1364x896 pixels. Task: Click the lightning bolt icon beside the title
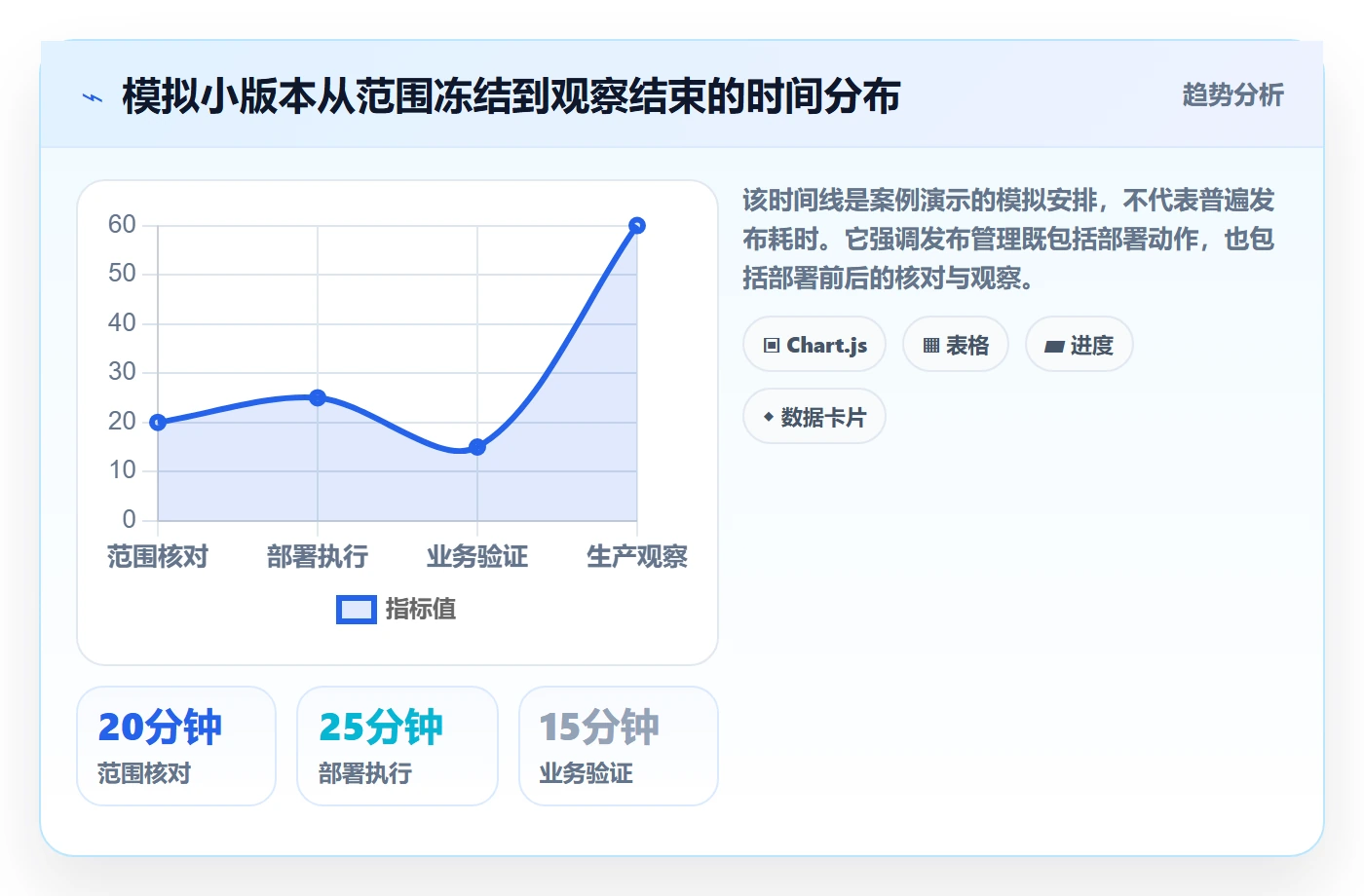(x=93, y=97)
